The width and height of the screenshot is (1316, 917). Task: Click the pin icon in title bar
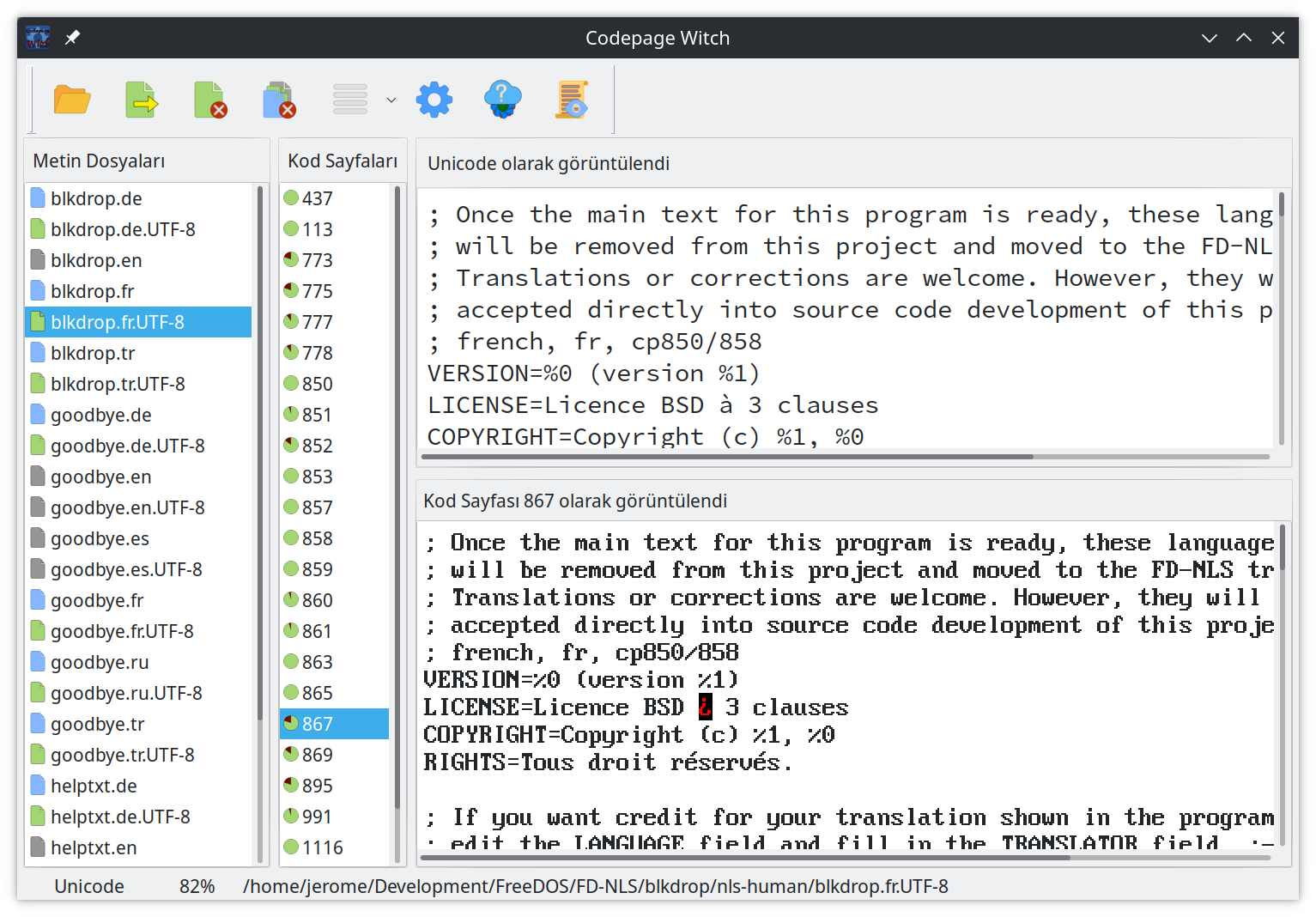(x=73, y=38)
